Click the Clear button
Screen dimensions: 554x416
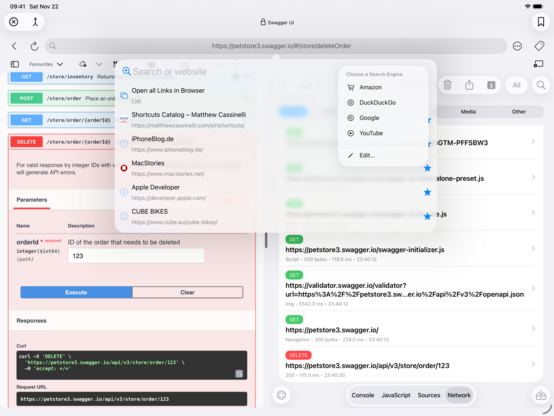point(187,292)
